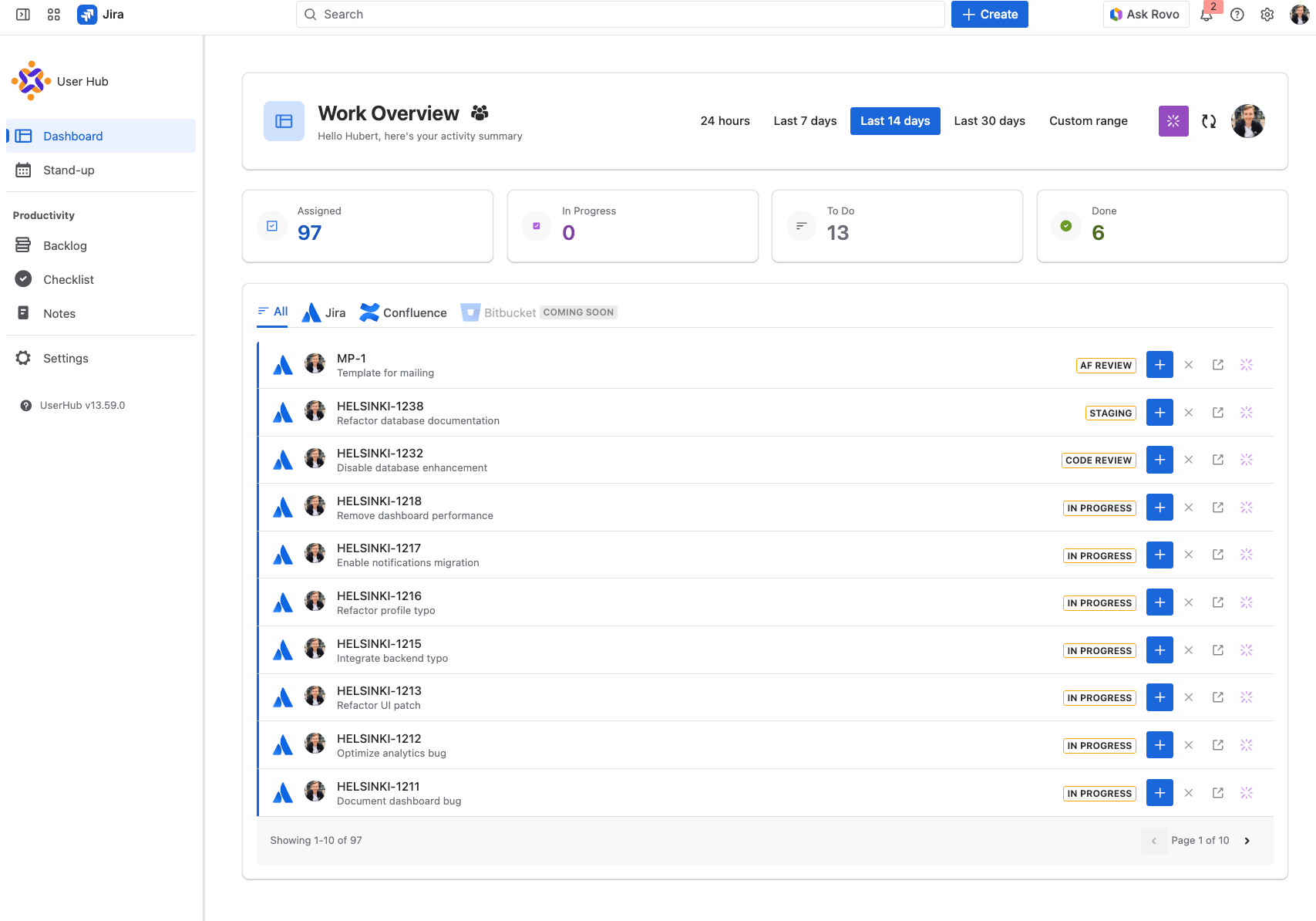Open the help question mark icon

click(x=1237, y=15)
